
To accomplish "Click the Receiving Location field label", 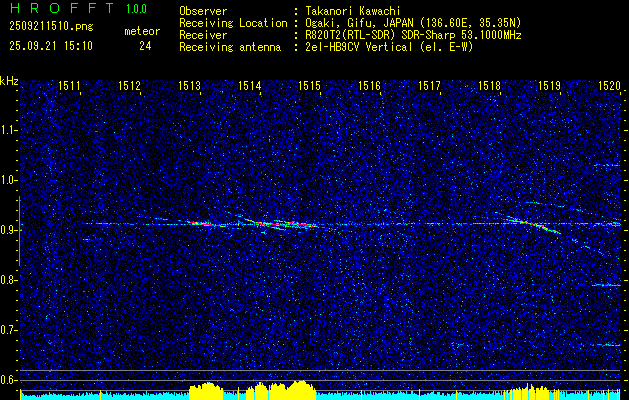I will (233, 23).
